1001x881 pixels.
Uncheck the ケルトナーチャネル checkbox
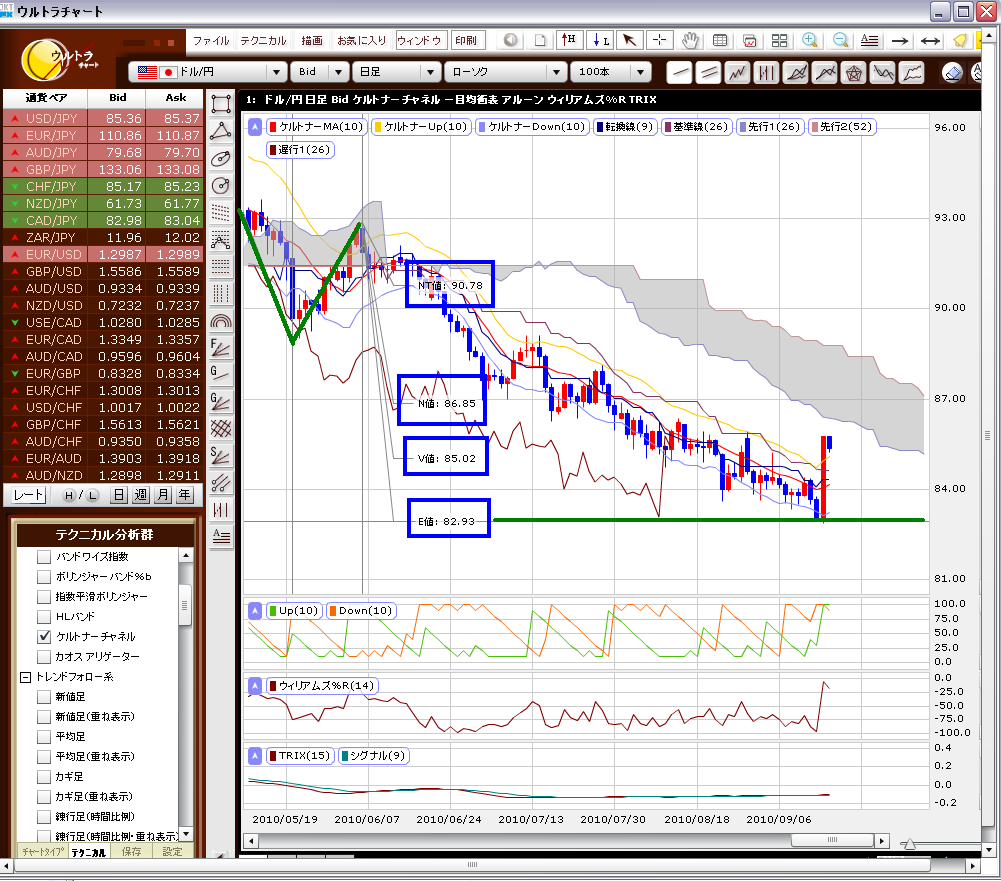44,636
